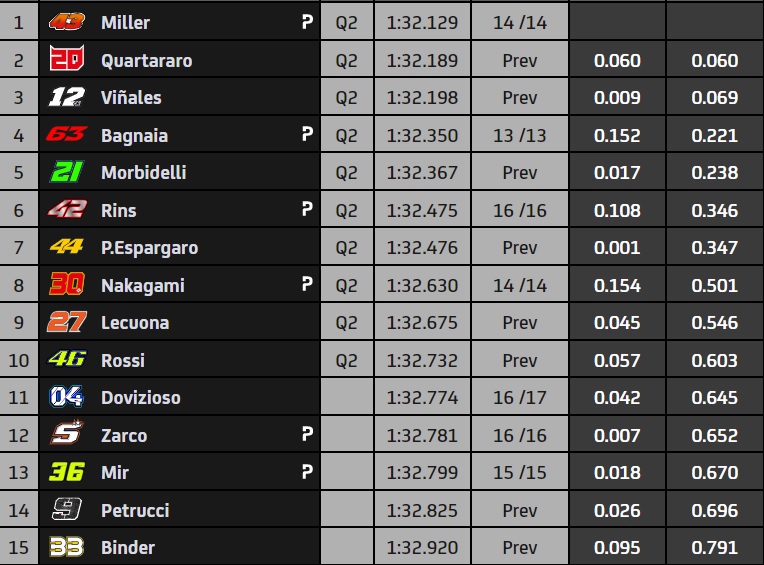Viewport: 764px width, 565px height.
Task: Click Petrucci's Prev lap cell
Action: pos(519,510)
